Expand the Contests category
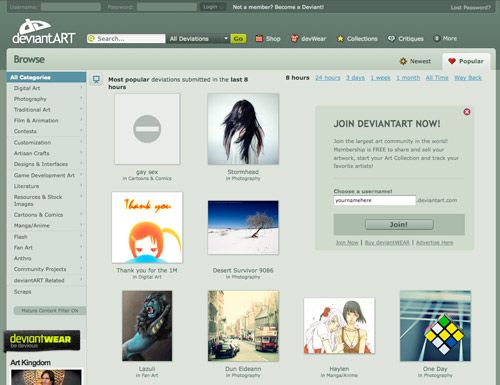Screen dimensions: 500x385 pos(46,131)
